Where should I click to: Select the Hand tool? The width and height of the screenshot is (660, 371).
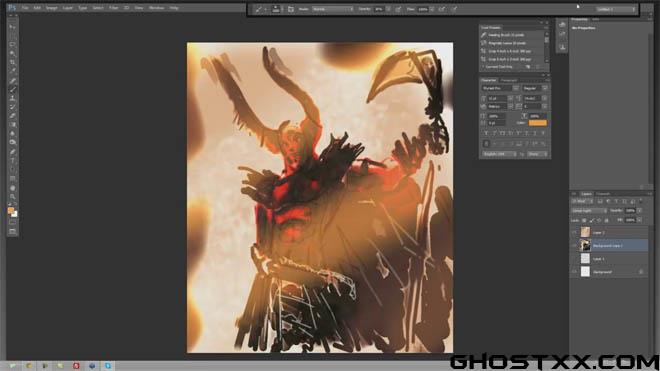point(13,188)
